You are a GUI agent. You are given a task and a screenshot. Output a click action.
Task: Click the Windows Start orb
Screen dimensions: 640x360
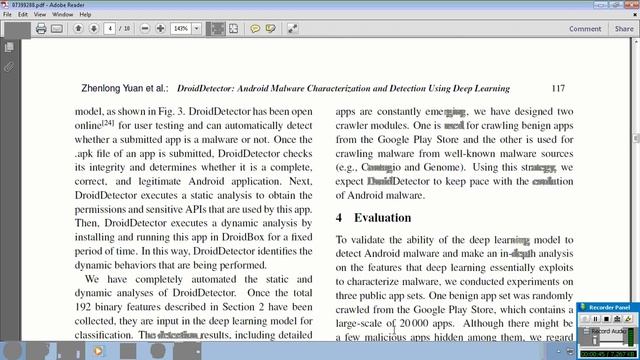tap(12, 350)
